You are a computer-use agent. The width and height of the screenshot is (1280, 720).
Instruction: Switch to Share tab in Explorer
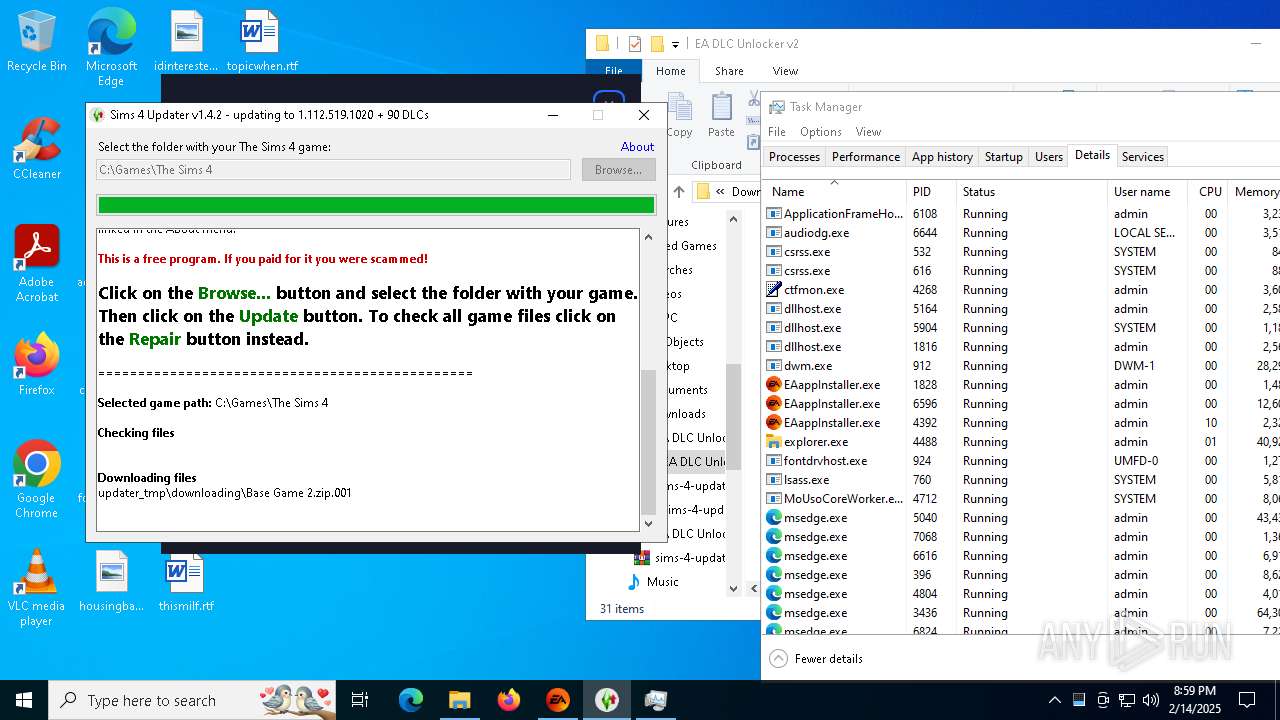point(729,71)
